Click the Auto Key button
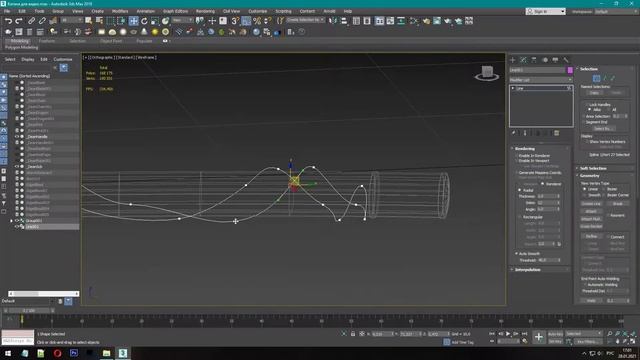 click(555, 334)
